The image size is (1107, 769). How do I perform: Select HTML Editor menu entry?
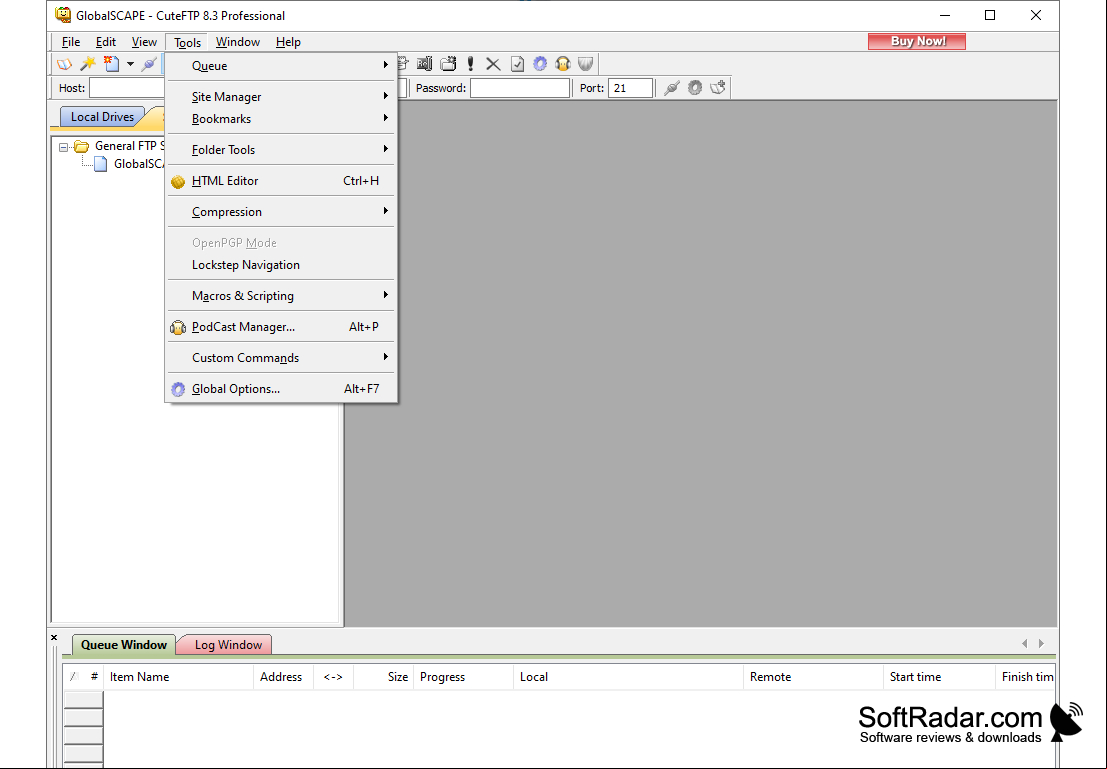(281, 181)
